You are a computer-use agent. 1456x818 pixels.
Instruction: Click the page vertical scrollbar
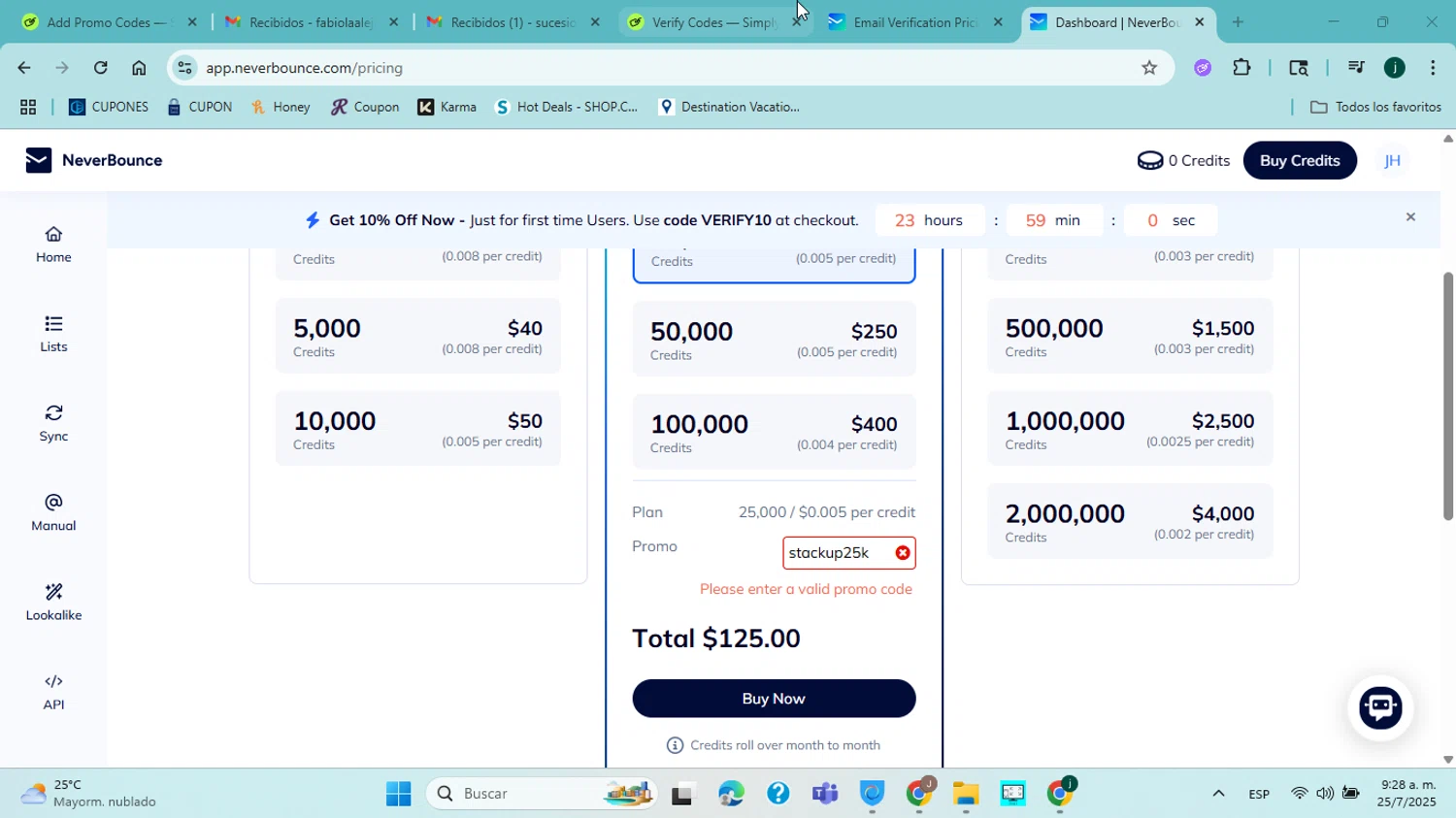pos(1448,396)
